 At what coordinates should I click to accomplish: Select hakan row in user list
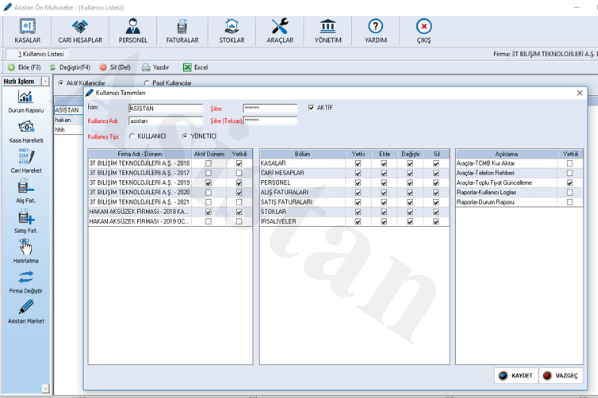(x=69, y=120)
